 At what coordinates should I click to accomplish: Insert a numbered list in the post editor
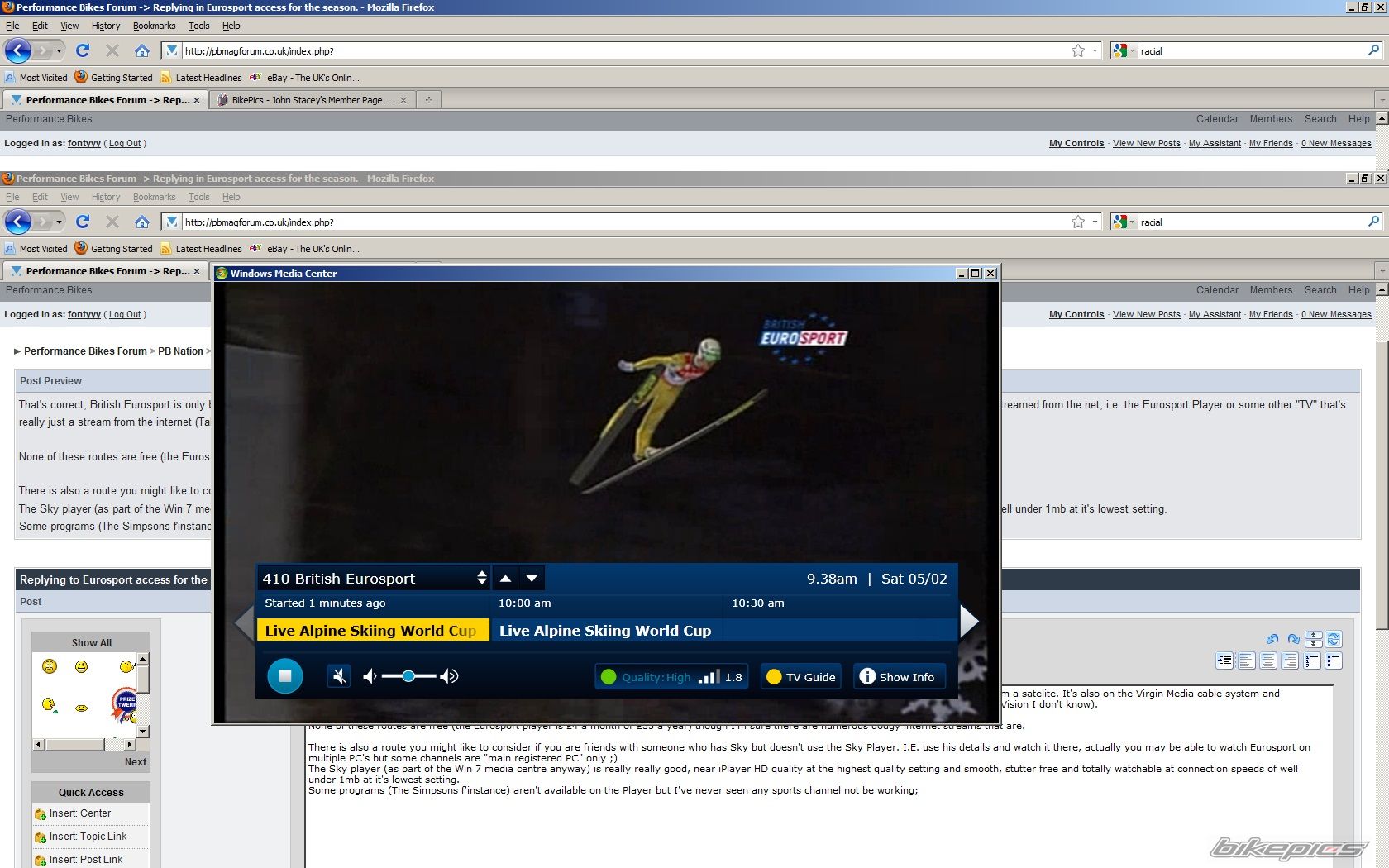pos(1312,661)
